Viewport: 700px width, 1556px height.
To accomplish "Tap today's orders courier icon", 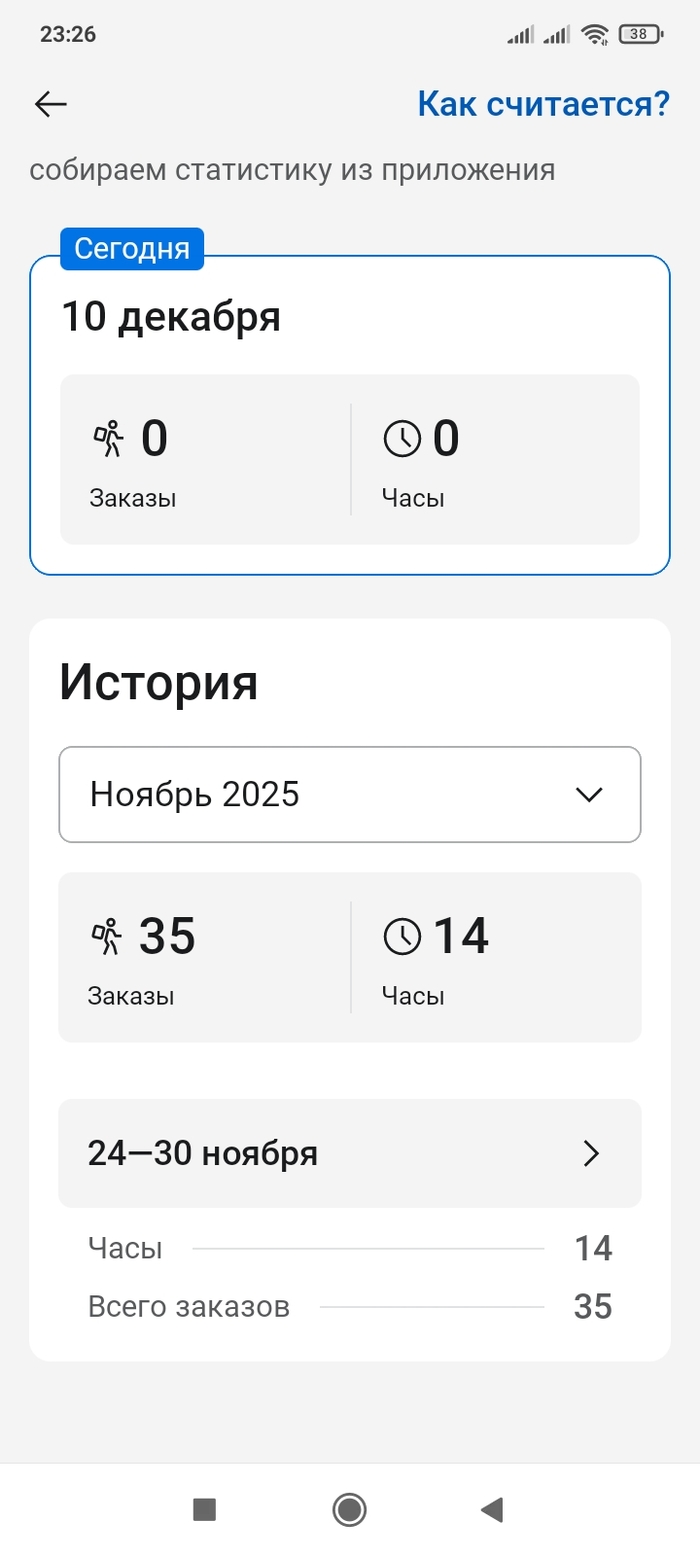I will [x=108, y=439].
